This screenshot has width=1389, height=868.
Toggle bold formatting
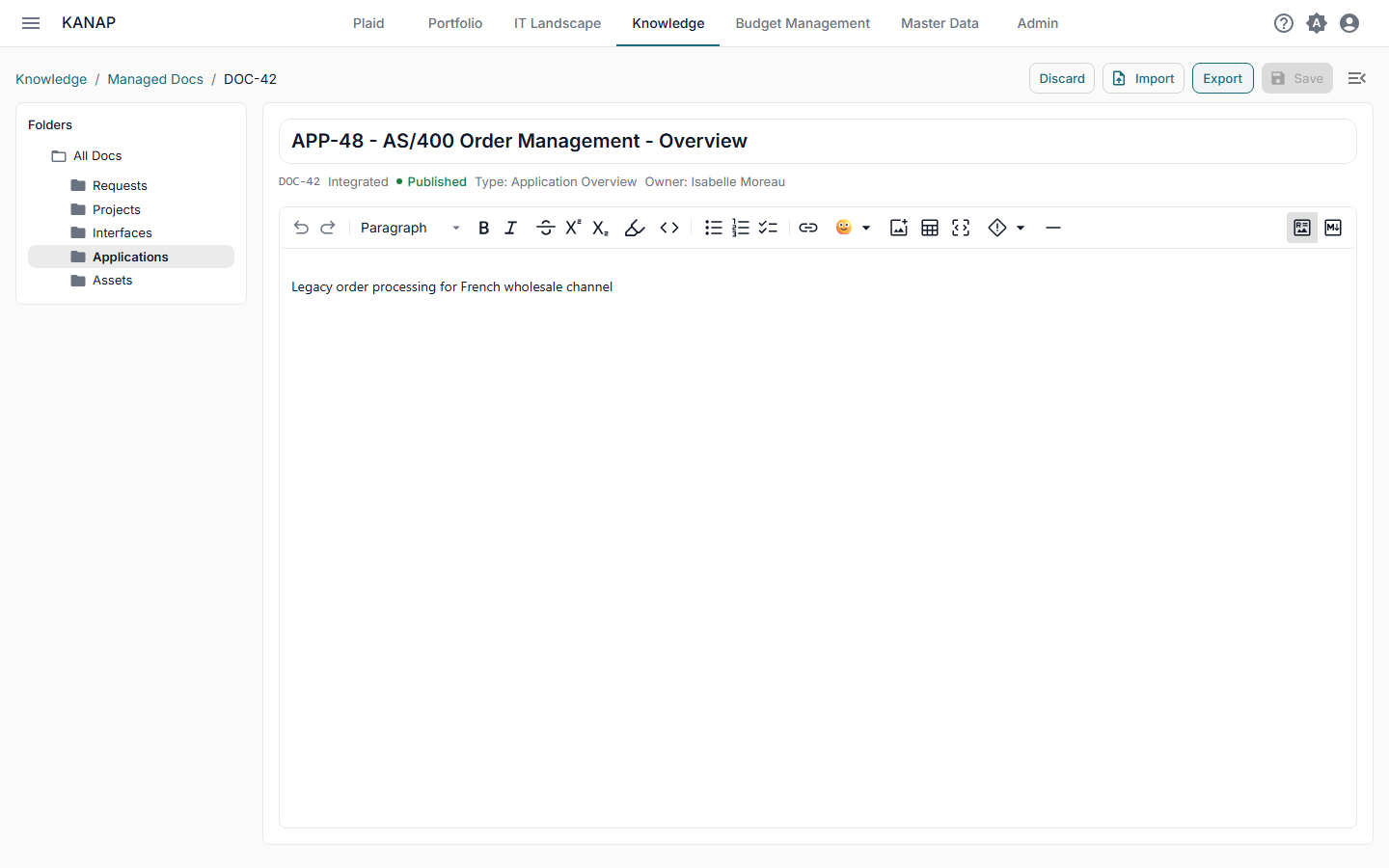click(484, 228)
